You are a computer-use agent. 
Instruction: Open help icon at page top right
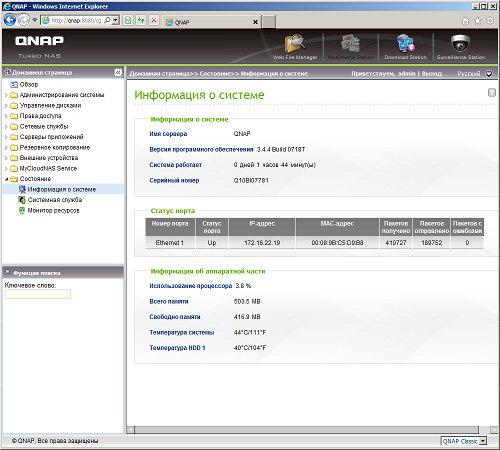(492, 92)
